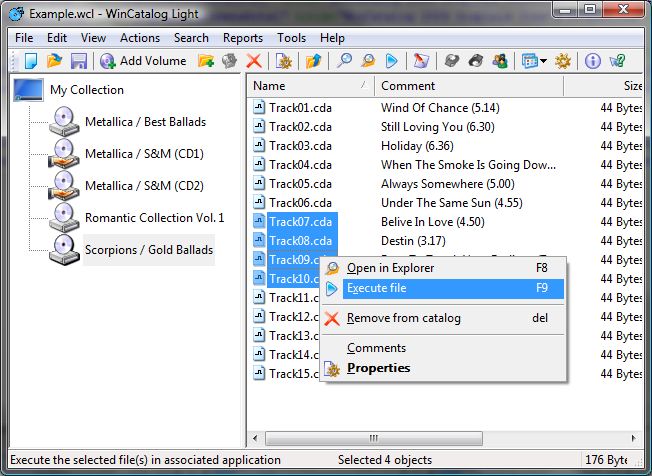Click the Save catalog floppy icon
The image size is (652, 476).
pyautogui.click(x=78, y=61)
